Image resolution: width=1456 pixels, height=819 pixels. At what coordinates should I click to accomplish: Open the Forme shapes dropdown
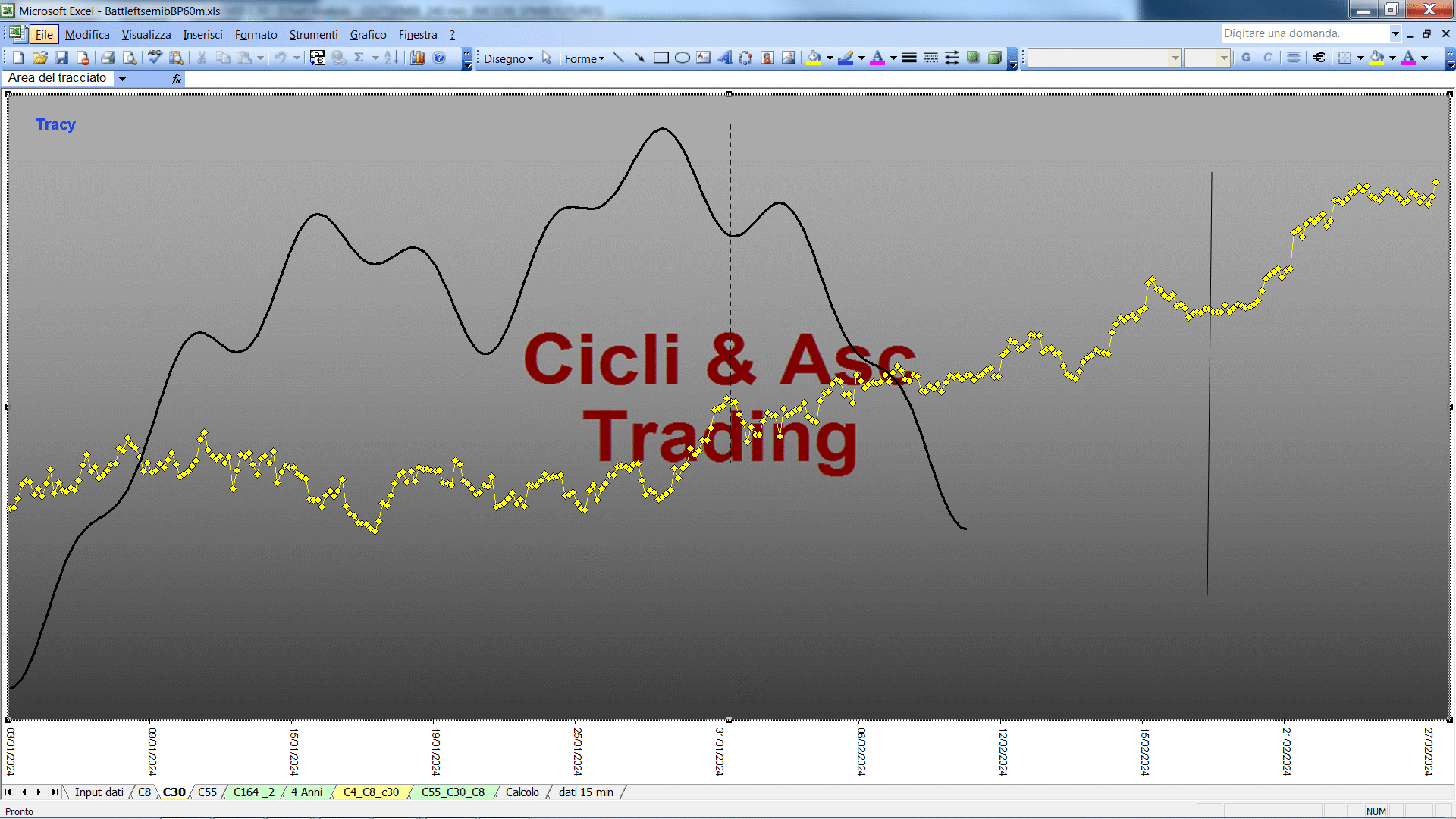[584, 58]
